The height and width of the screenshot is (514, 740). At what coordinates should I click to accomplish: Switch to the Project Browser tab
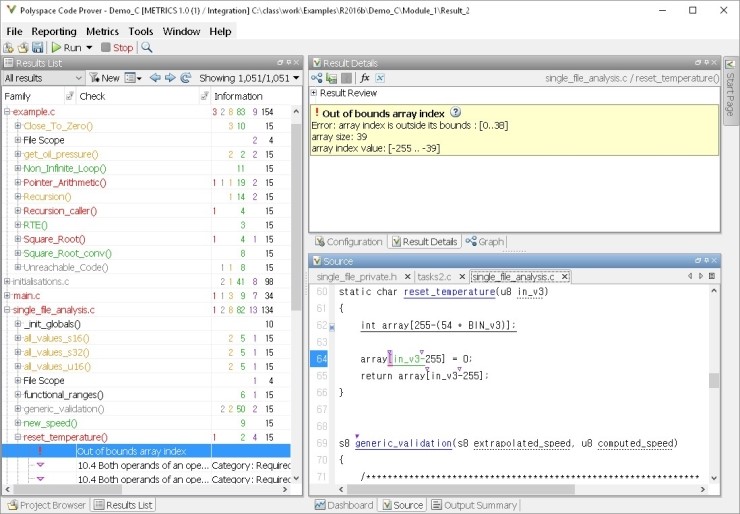pos(46,505)
